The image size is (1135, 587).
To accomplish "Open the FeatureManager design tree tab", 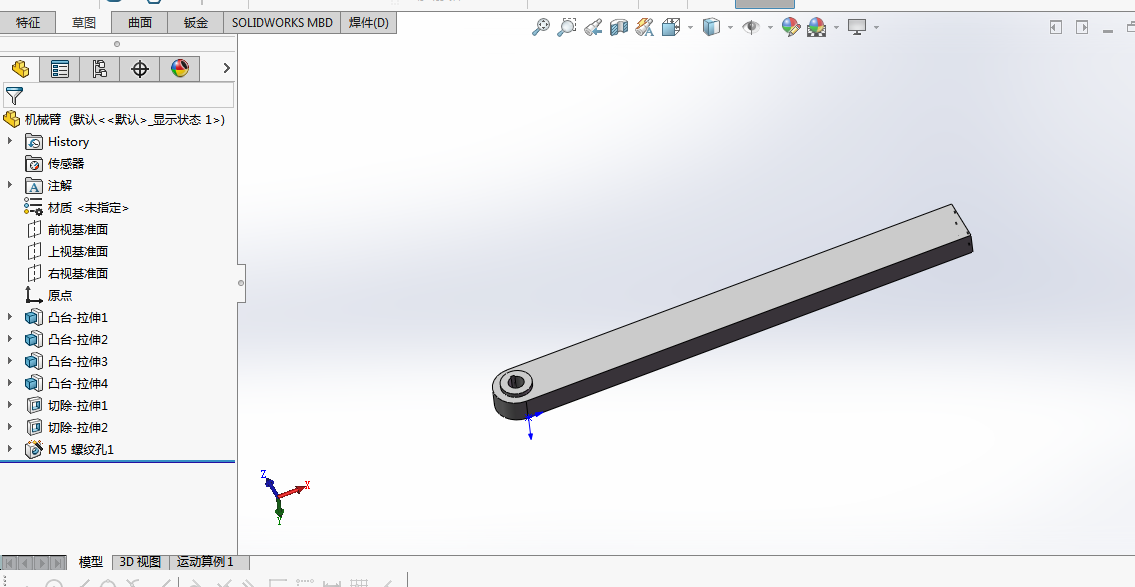I will pos(20,69).
